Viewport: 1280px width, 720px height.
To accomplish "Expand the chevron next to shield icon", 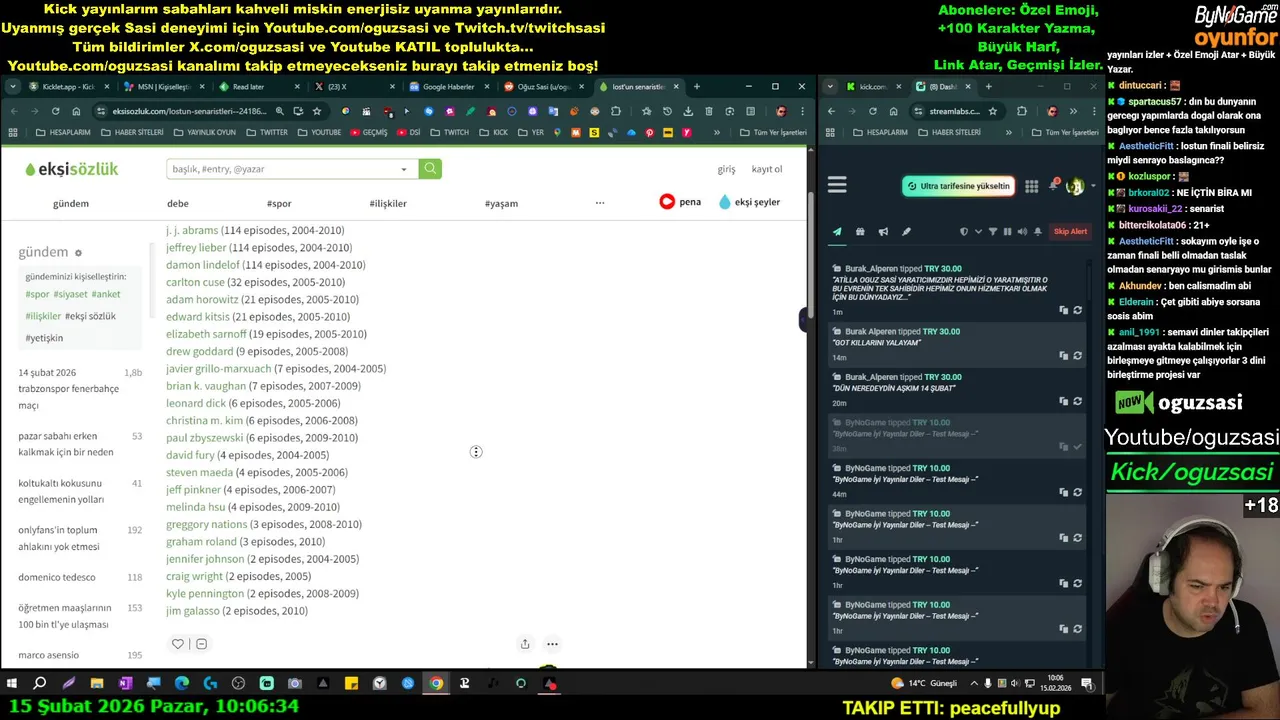I will (x=978, y=231).
